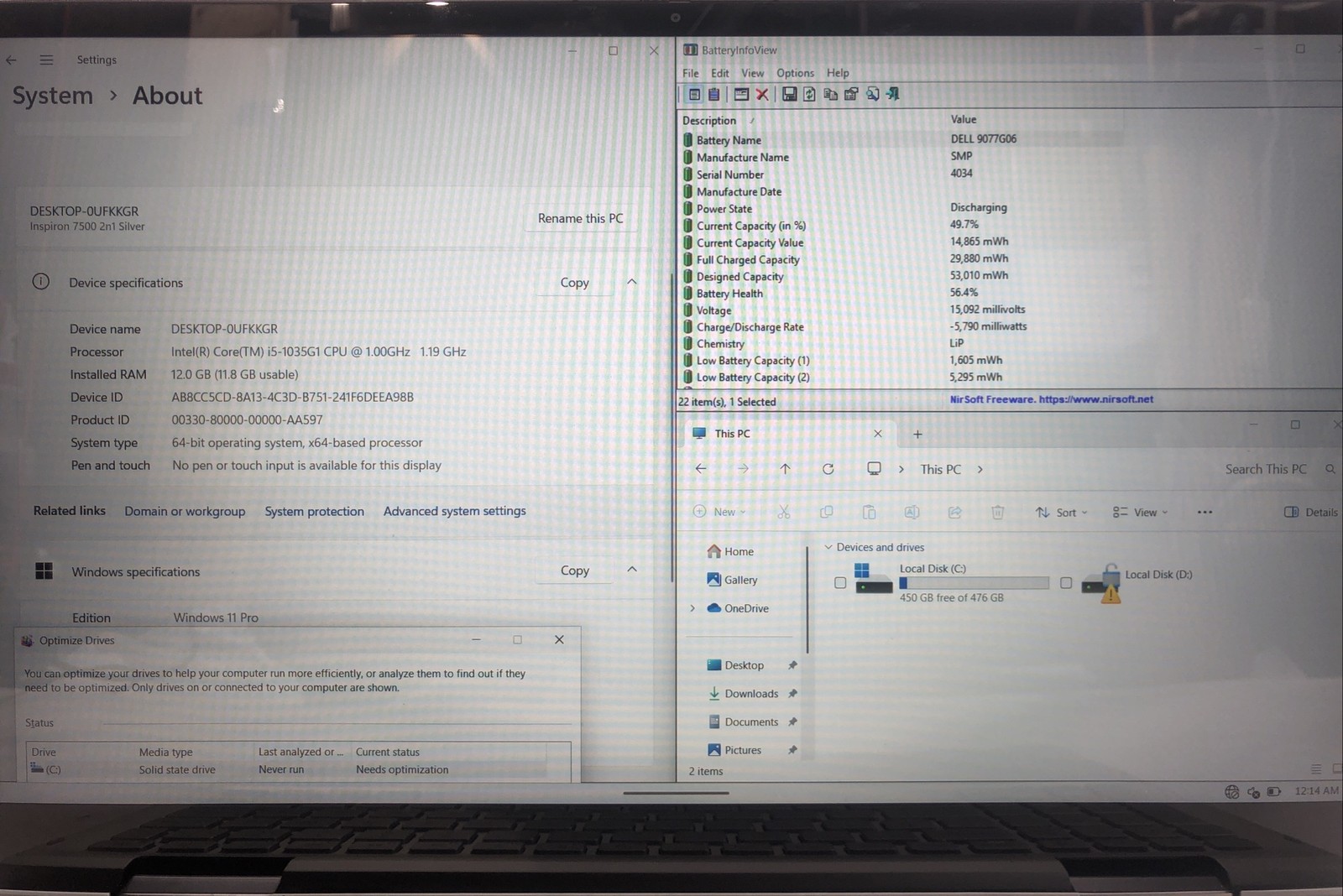The width and height of the screenshot is (1343, 896).
Task: Open the File menu in BatteryInfoView
Action: 691,73
